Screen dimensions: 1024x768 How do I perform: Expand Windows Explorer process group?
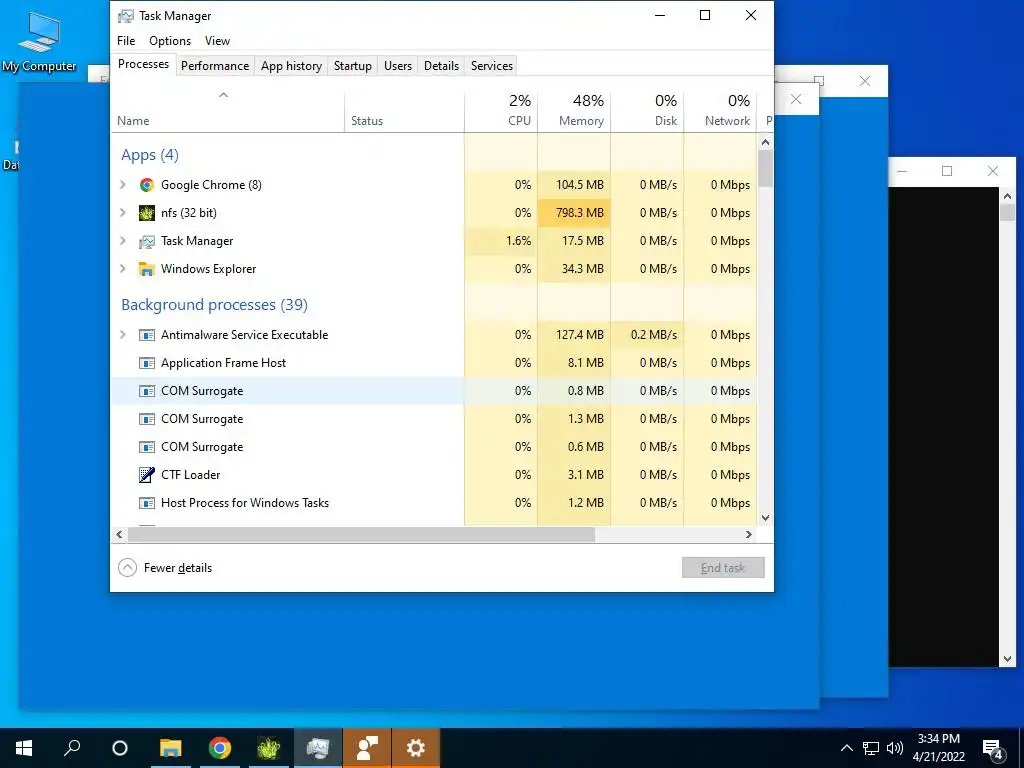(123, 269)
